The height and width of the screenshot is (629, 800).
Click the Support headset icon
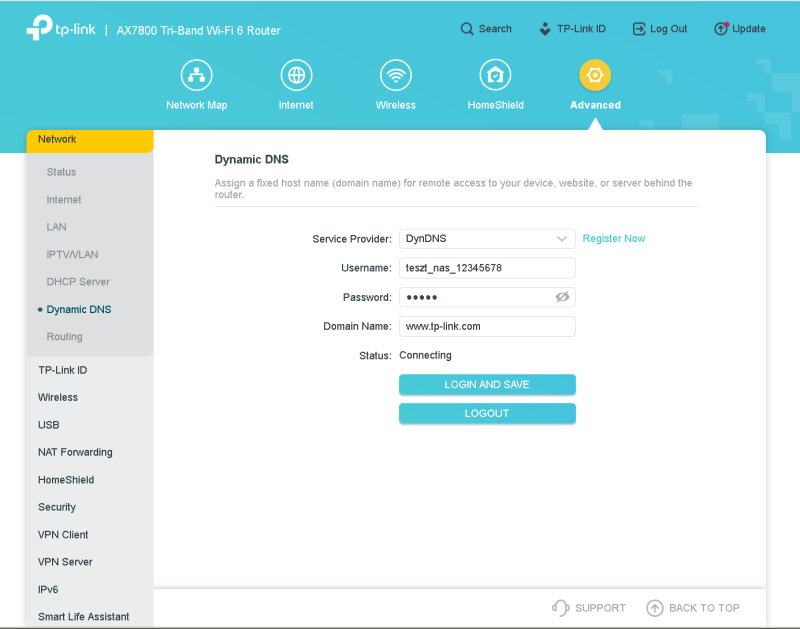click(560, 608)
